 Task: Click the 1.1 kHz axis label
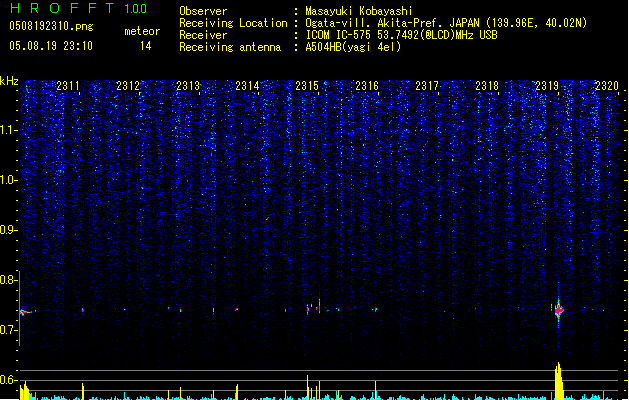(9, 130)
